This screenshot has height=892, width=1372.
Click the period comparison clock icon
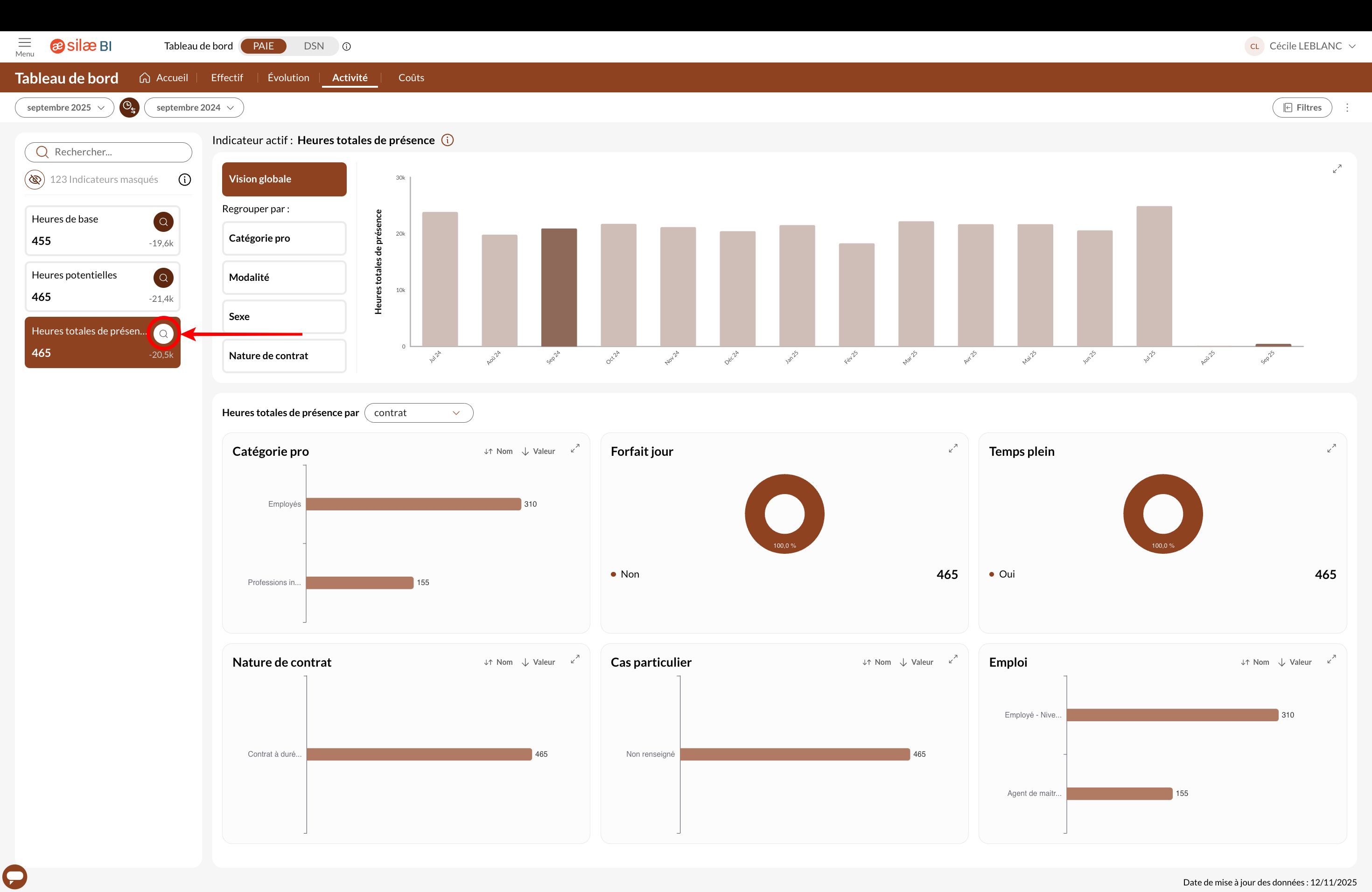tap(129, 108)
